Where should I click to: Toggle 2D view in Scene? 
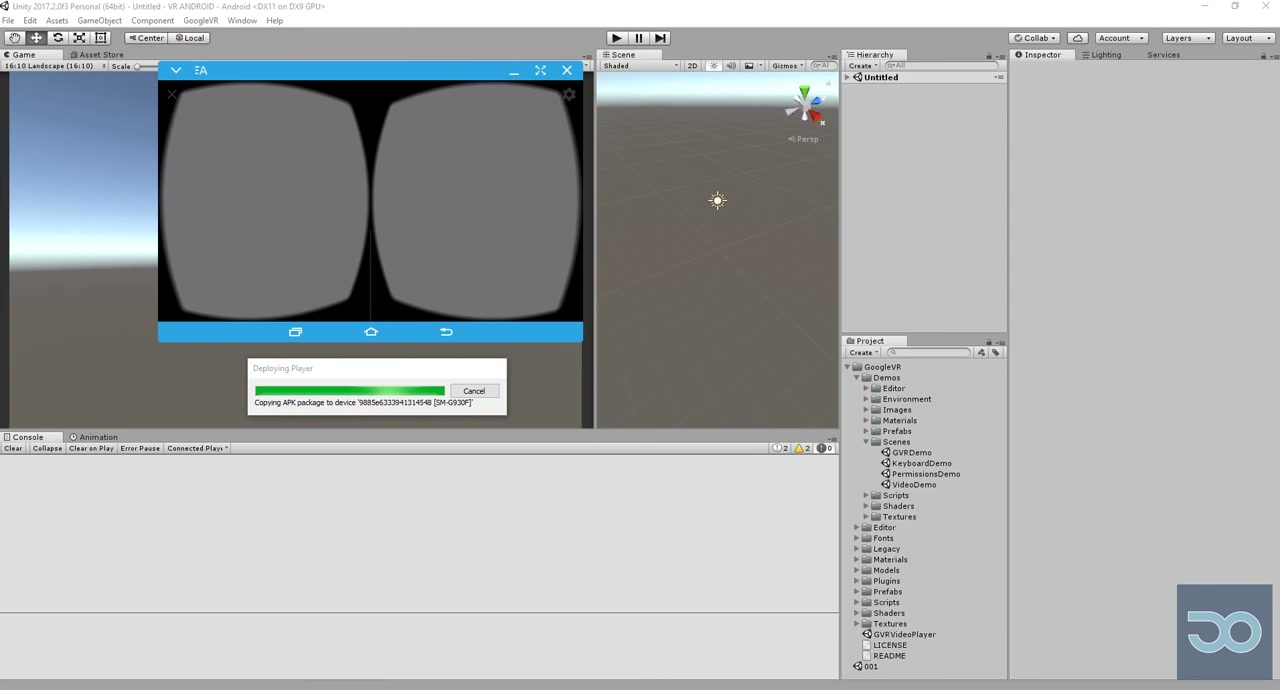pyautogui.click(x=692, y=66)
